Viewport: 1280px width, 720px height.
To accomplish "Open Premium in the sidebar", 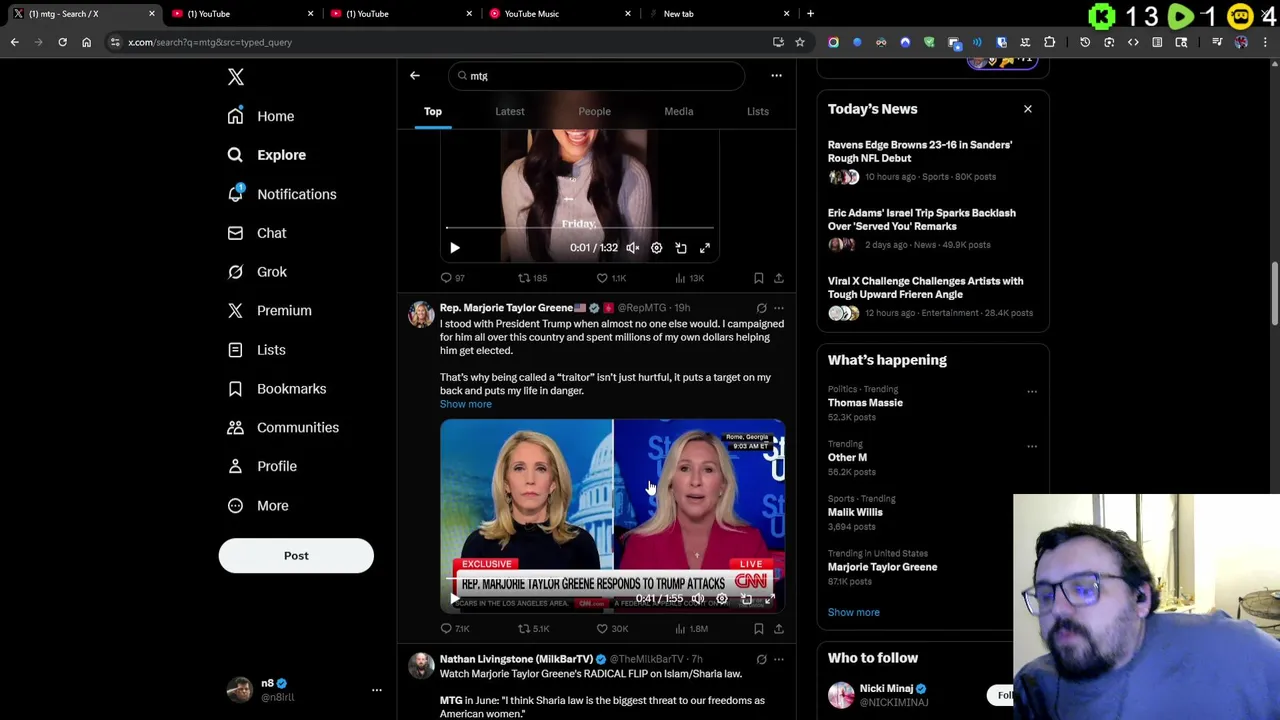I will tap(268, 311).
